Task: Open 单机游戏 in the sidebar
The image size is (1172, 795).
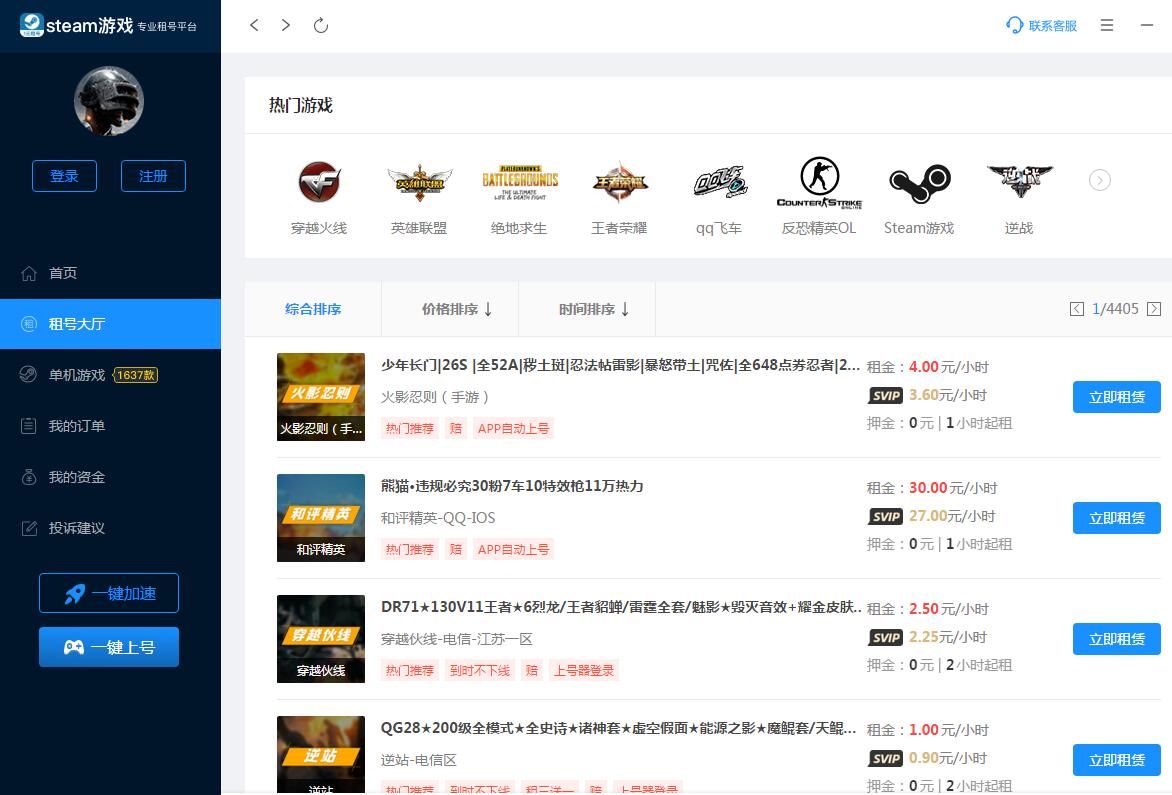Action: pyautogui.click(x=77, y=375)
